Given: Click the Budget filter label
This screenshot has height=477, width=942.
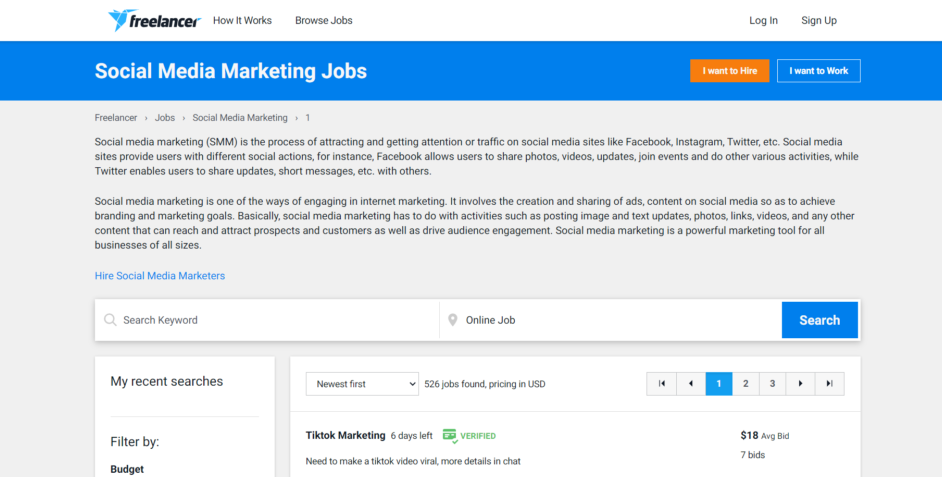Looking at the screenshot, I should click(127, 469).
